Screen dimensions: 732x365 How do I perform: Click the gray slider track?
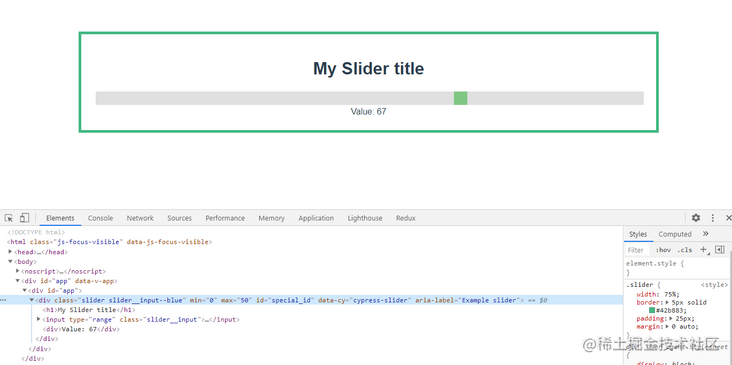pos(369,98)
